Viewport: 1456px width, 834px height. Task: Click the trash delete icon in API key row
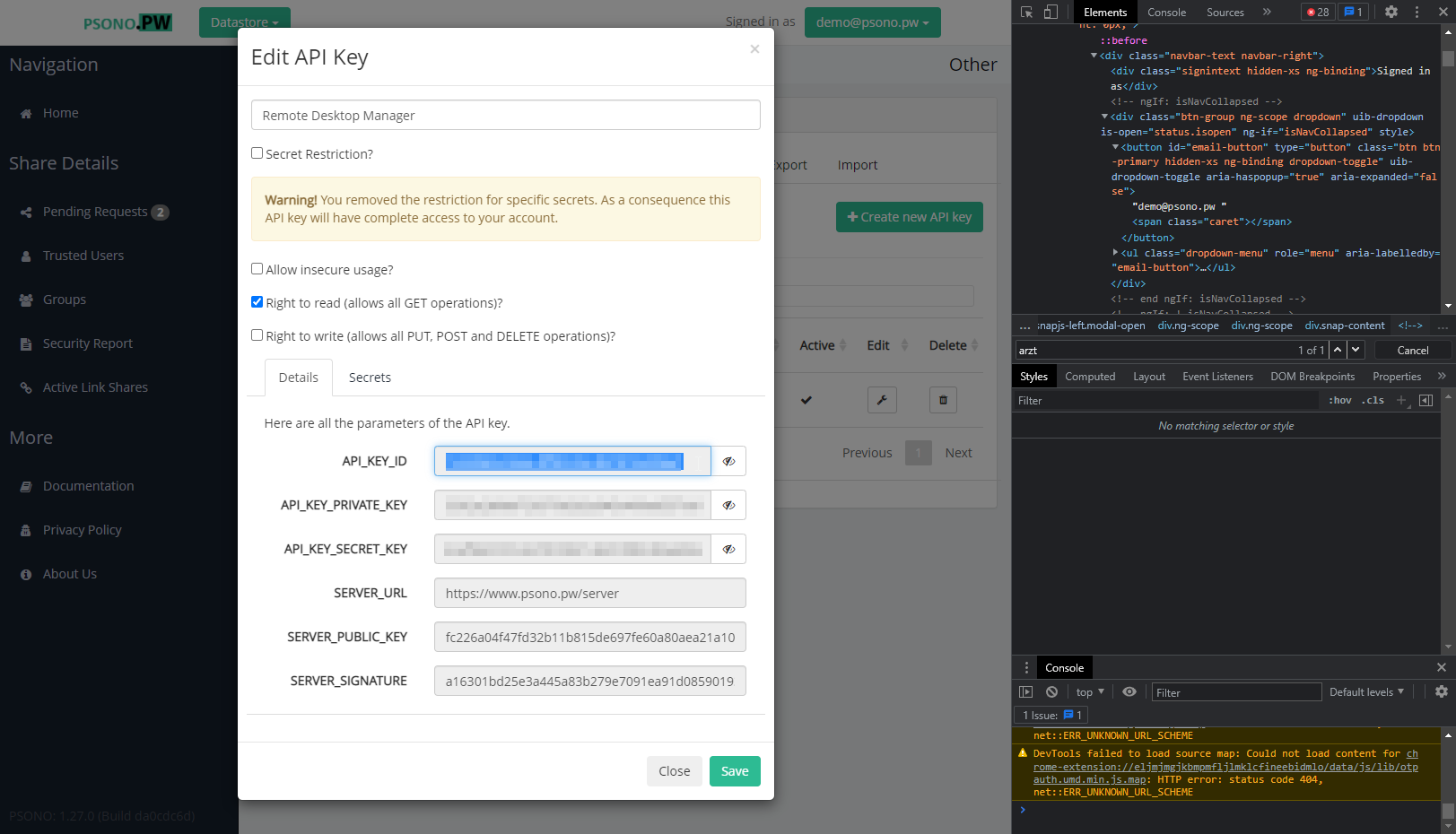[x=943, y=400]
